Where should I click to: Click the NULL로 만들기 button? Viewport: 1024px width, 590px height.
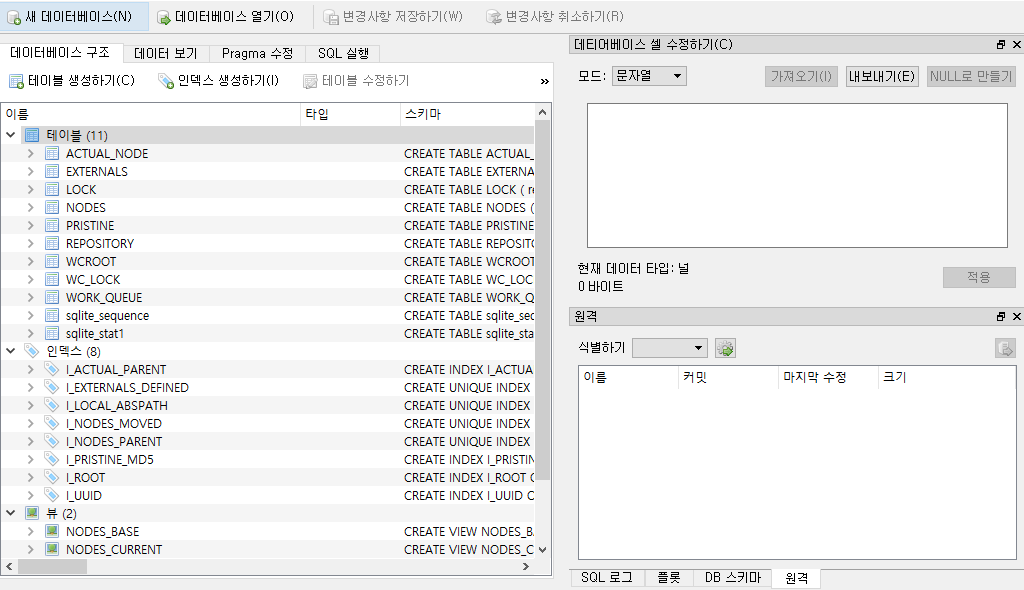(x=971, y=76)
